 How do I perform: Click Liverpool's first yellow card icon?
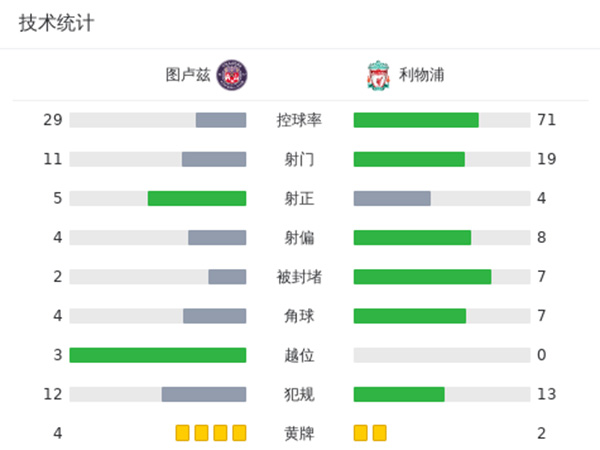click(361, 433)
